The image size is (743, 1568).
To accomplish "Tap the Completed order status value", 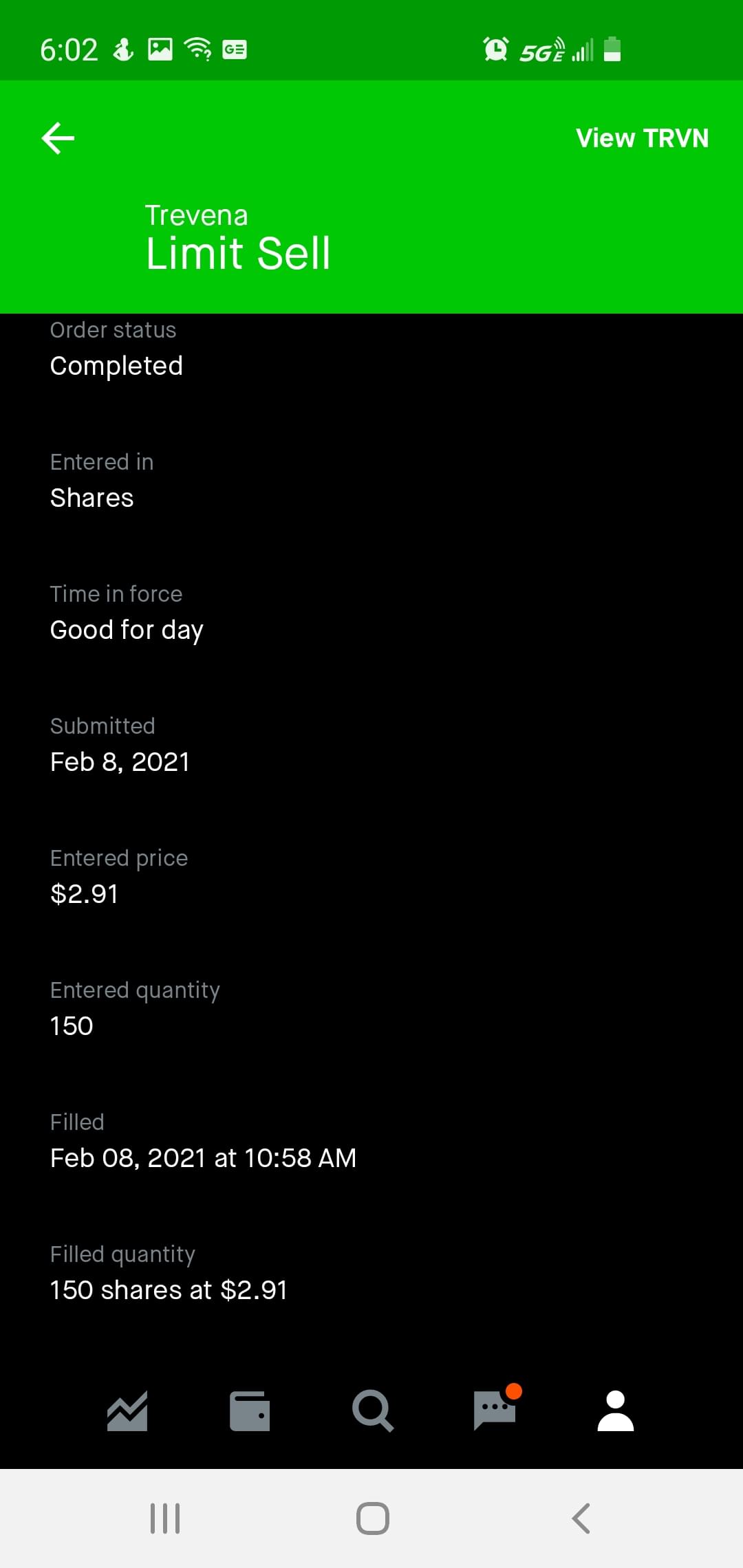I will coord(116,366).
